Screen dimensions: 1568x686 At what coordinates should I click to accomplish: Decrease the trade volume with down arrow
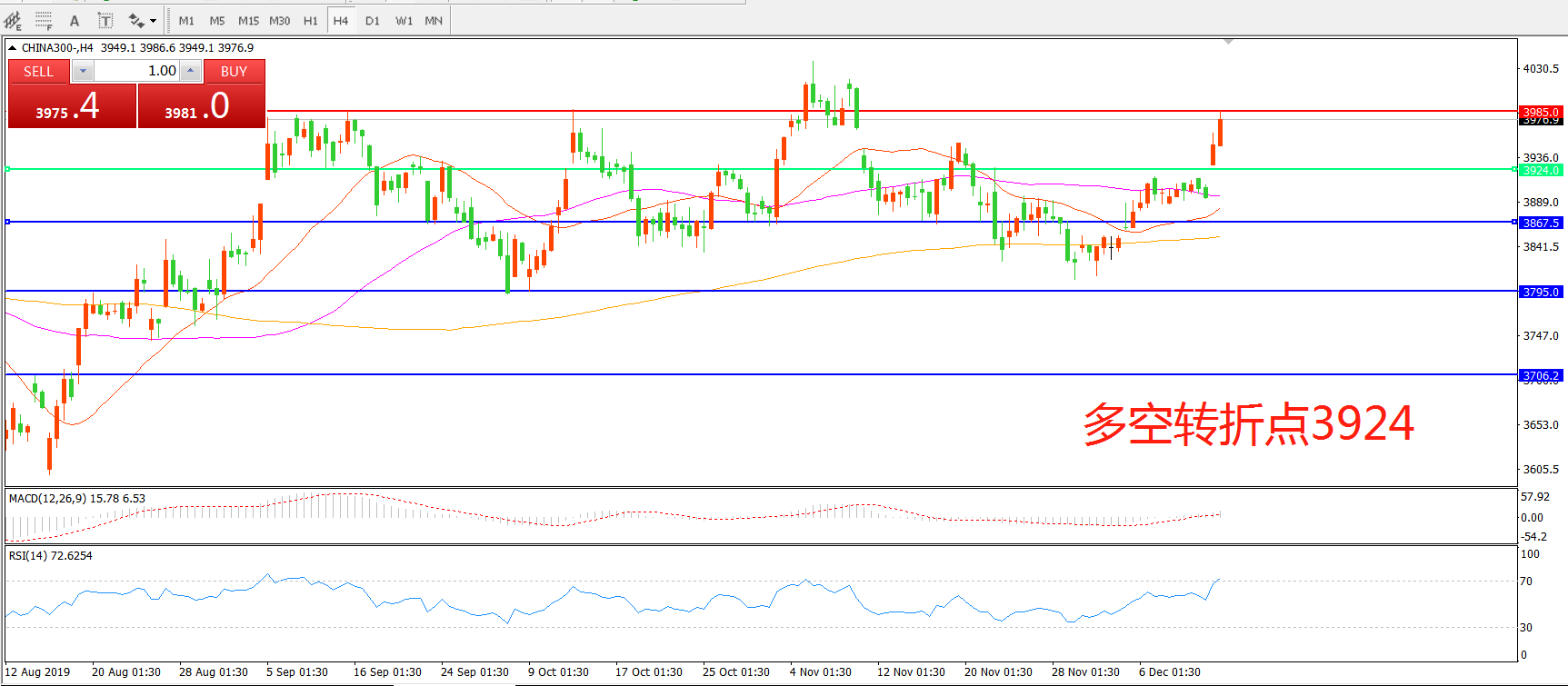[83, 71]
